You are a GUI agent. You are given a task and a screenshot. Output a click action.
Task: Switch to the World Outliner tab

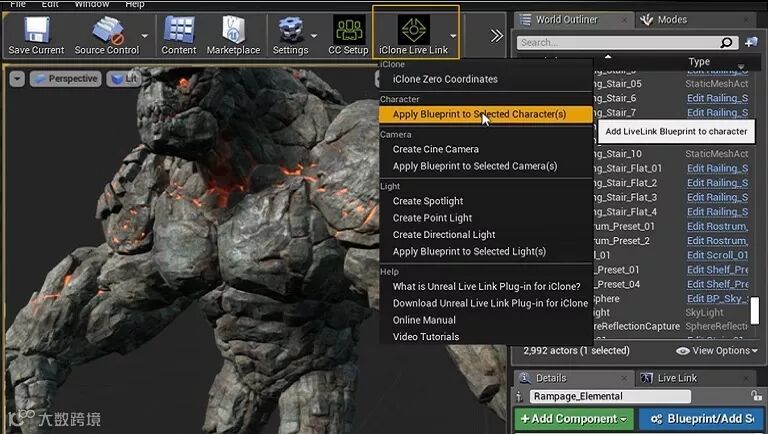(573, 20)
